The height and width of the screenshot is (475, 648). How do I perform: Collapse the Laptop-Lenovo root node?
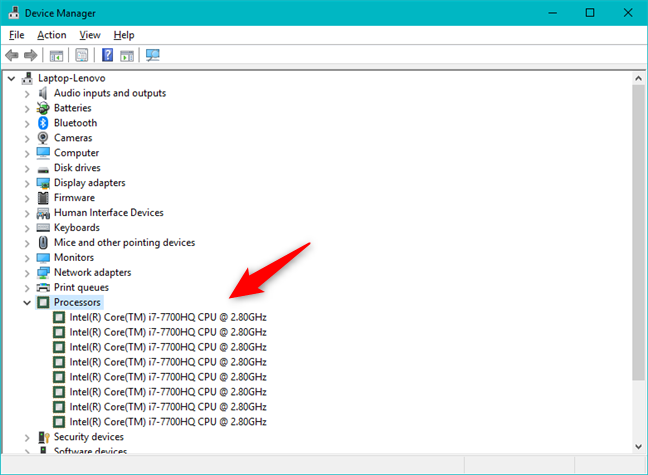(x=12, y=78)
